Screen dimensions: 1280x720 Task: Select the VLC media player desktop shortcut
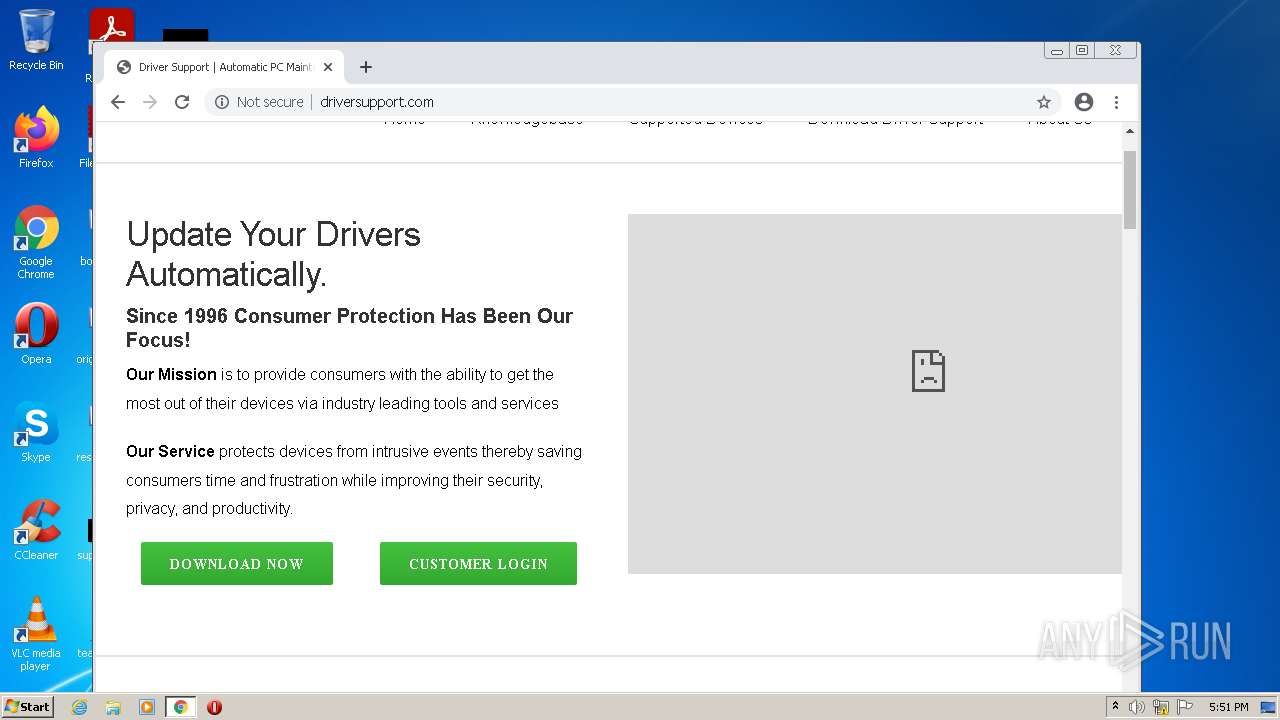pyautogui.click(x=36, y=634)
